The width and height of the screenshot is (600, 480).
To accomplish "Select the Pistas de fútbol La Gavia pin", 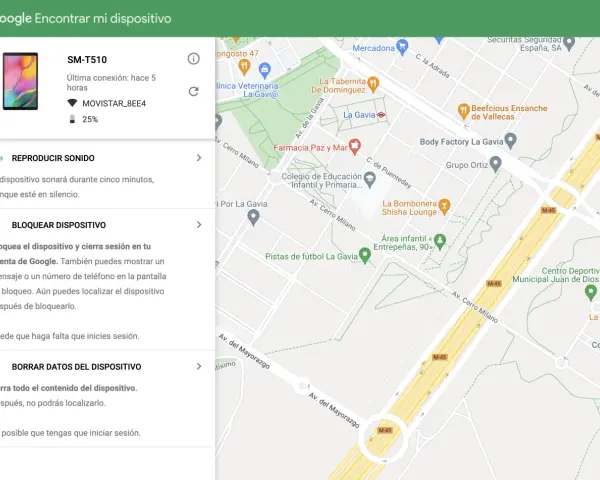I will [365, 255].
